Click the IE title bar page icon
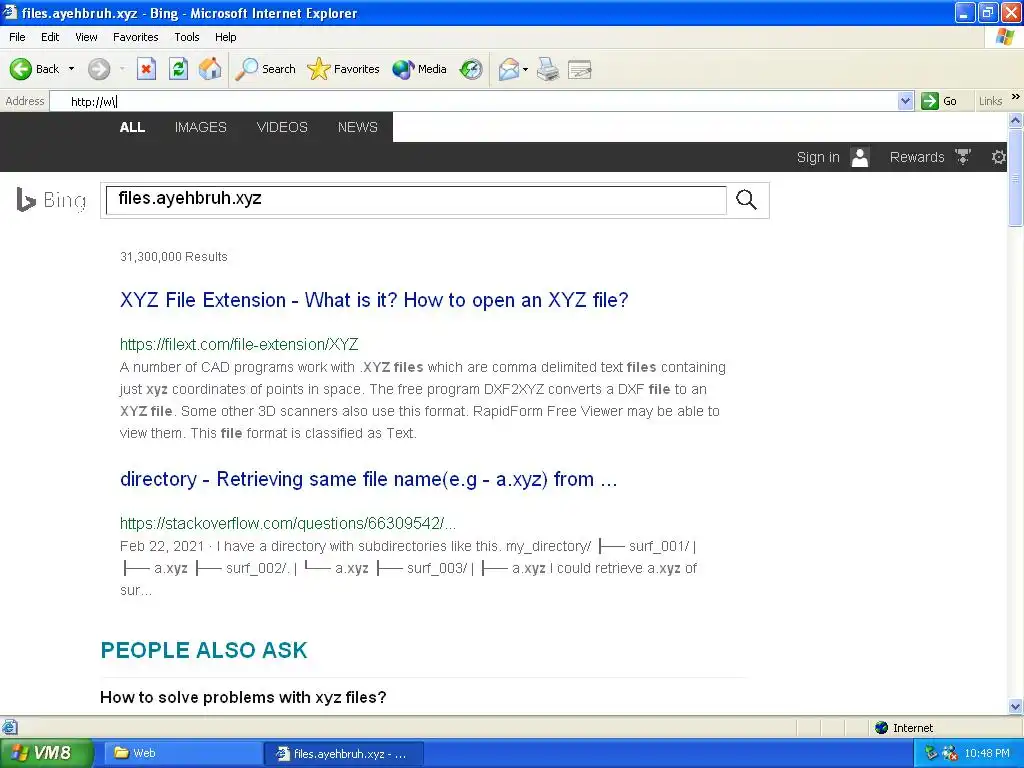The image size is (1024, 768). point(10,12)
